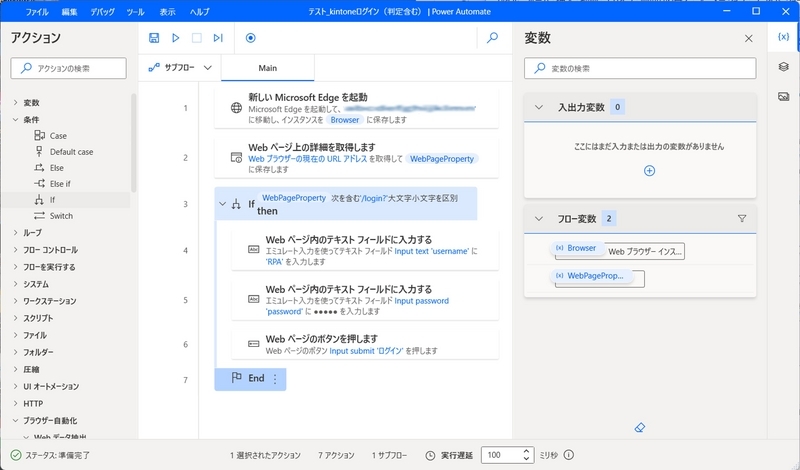
Task: Open the デバッグ menu
Action: (x=102, y=12)
